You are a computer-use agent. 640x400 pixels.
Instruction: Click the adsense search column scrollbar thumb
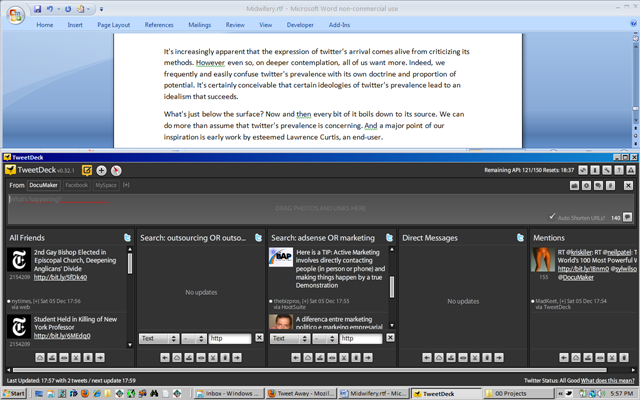[392, 287]
